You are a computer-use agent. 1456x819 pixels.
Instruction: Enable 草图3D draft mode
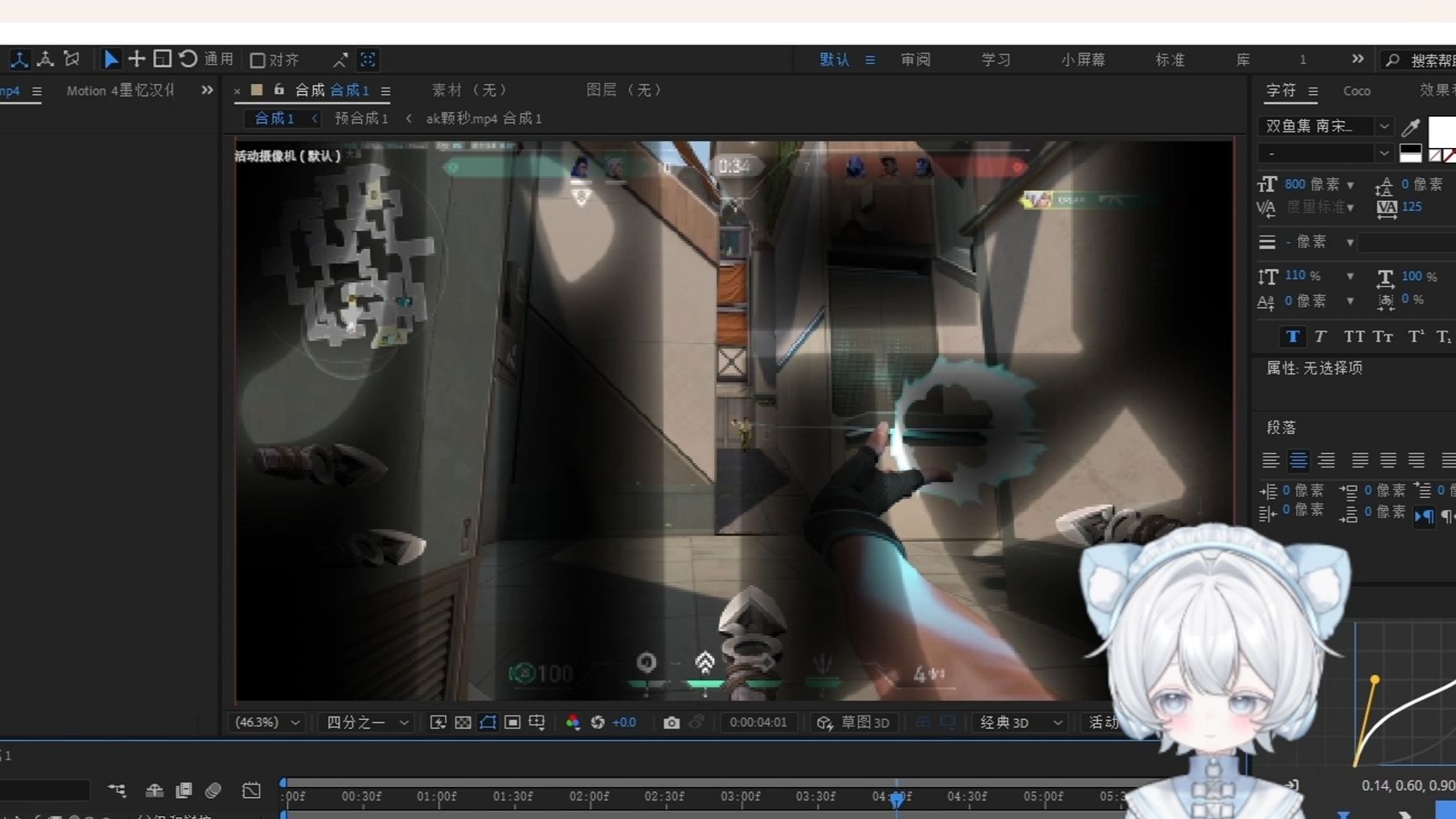853,721
